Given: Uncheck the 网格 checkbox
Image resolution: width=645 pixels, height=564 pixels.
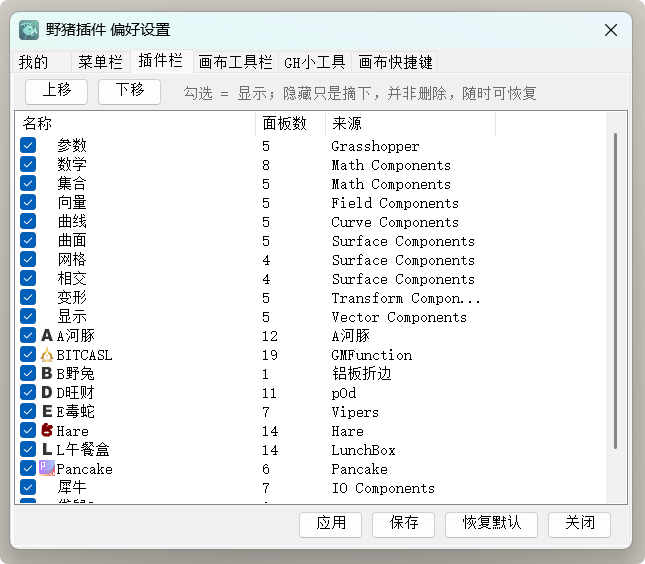Looking at the screenshot, I should pyautogui.click(x=28, y=259).
